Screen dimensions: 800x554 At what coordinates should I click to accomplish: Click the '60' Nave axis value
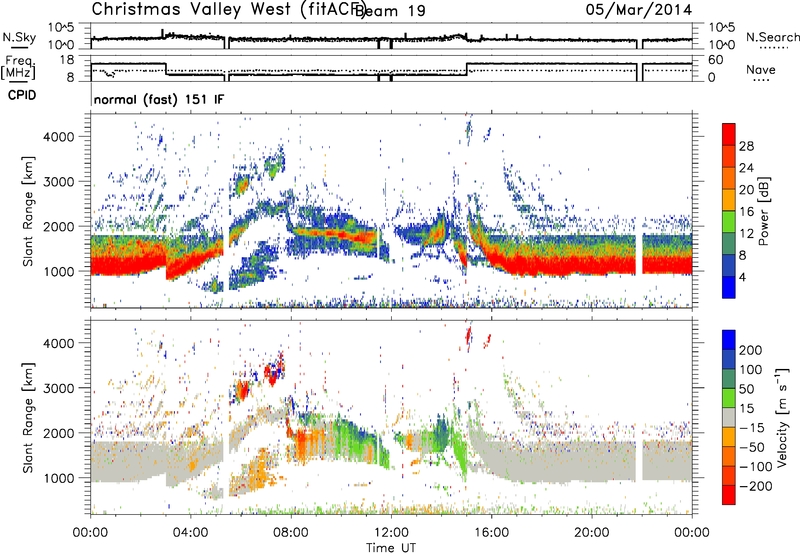[716, 60]
